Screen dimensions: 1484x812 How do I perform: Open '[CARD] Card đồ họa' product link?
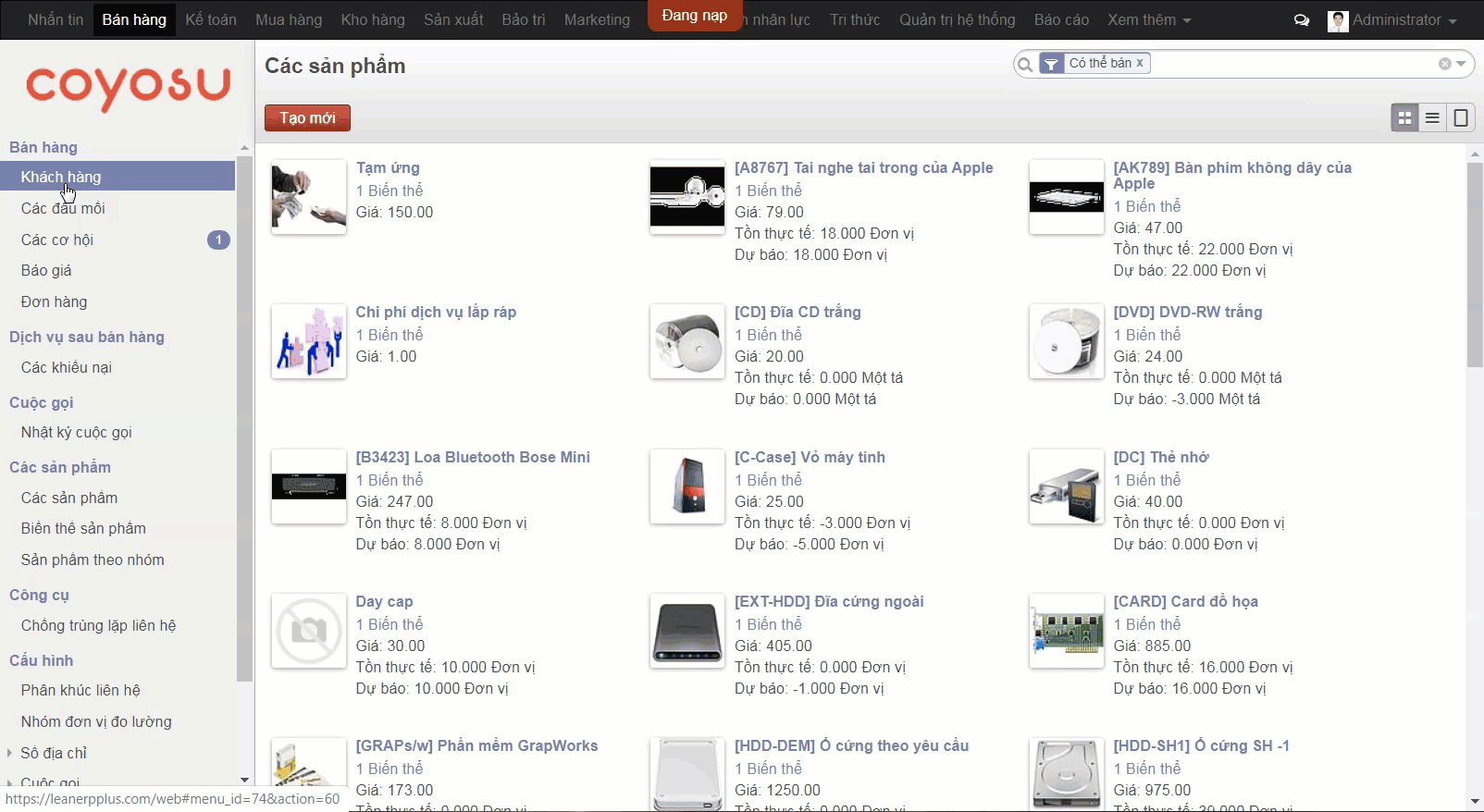pyautogui.click(x=1185, y=601)
